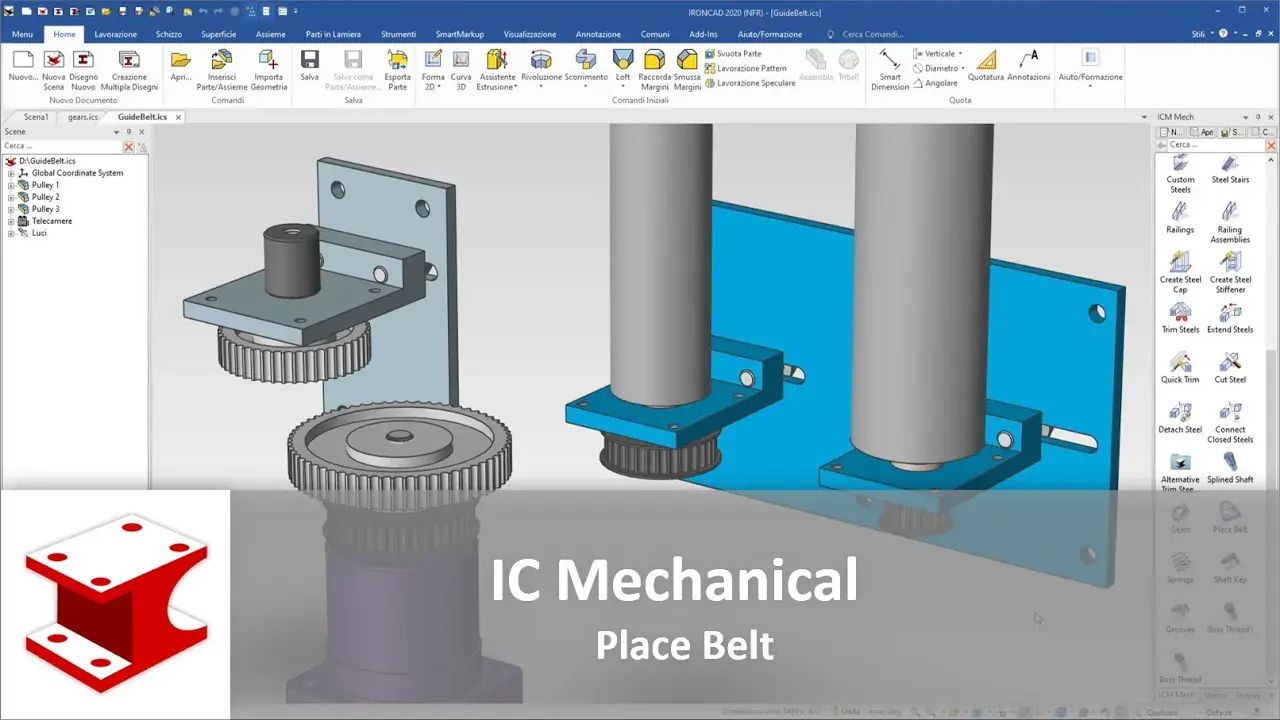Switch to Lavorazione ribbon tab
The image size is (1280, 720).
[116, 34]
